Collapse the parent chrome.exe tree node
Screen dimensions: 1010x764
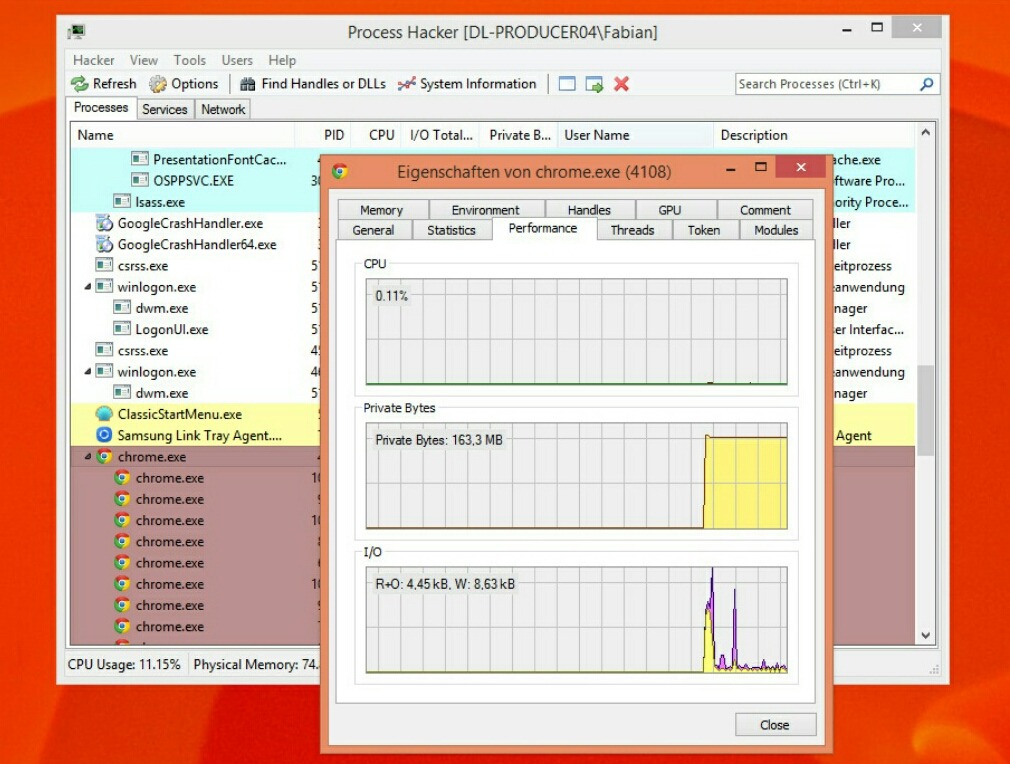tap(87, 457)
